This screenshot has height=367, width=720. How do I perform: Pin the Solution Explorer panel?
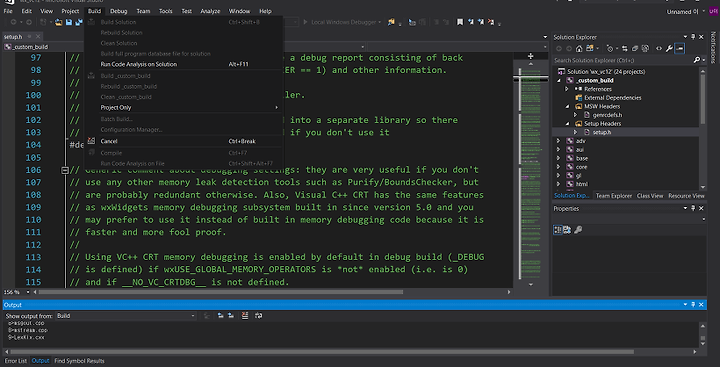pyautogui.click(x=693, y=37)
